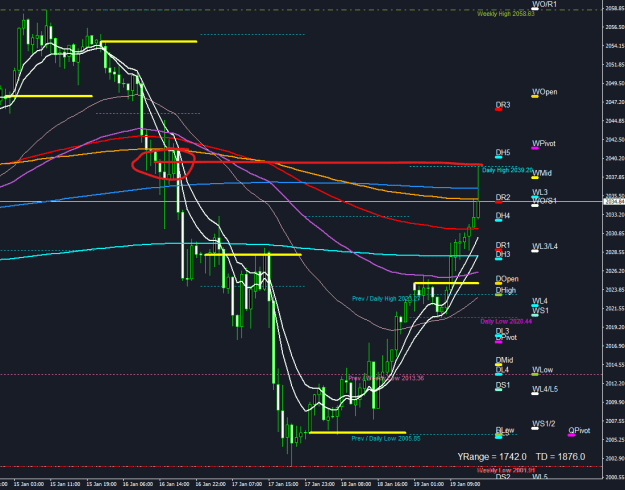The image size is (625, 490).
Task: Click the Daily High 2039.20 label
Action: 507,170
